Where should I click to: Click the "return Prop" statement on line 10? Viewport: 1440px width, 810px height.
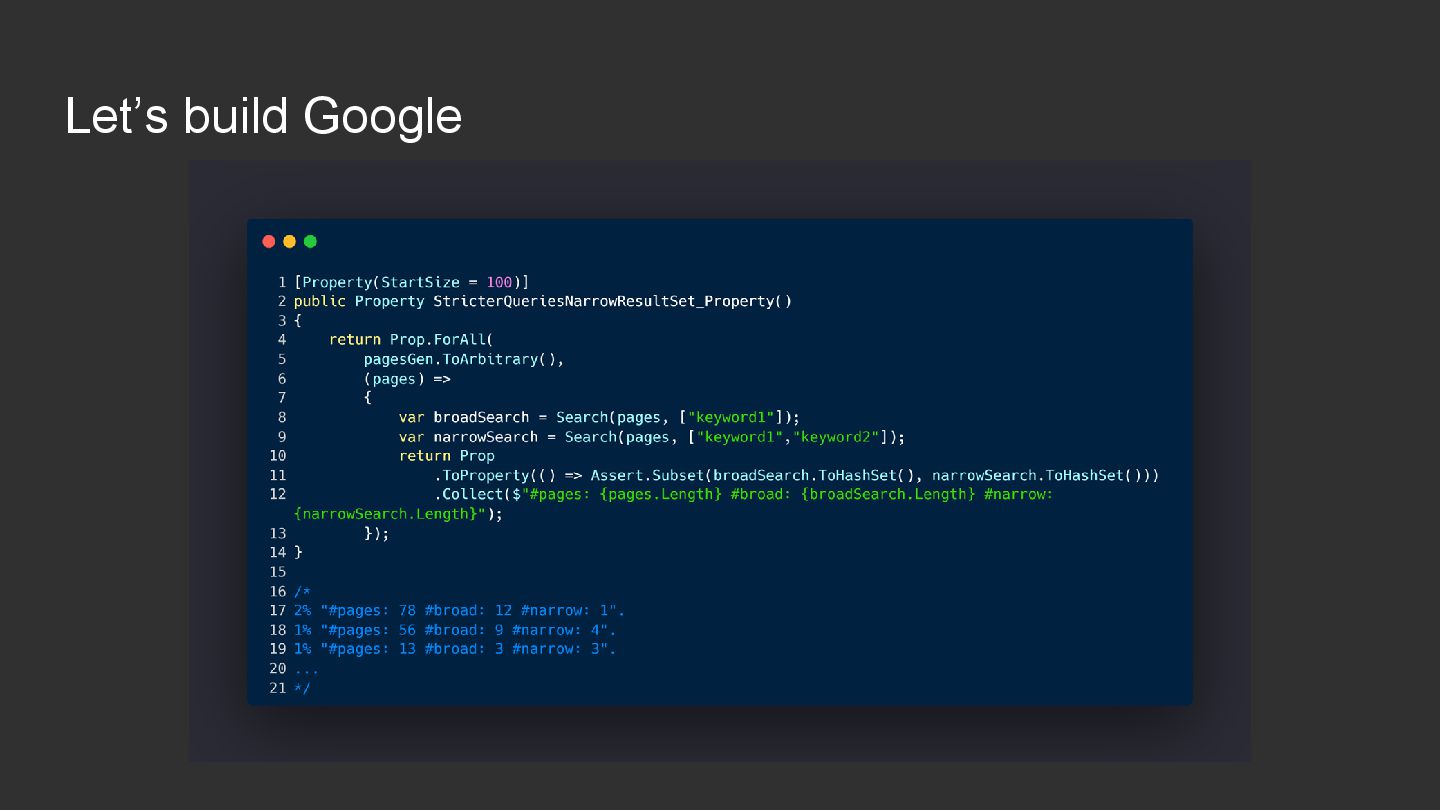tap(446, 455)
